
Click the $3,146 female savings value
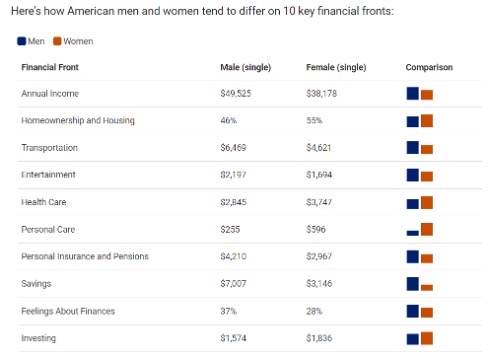(x=319, y=284)
